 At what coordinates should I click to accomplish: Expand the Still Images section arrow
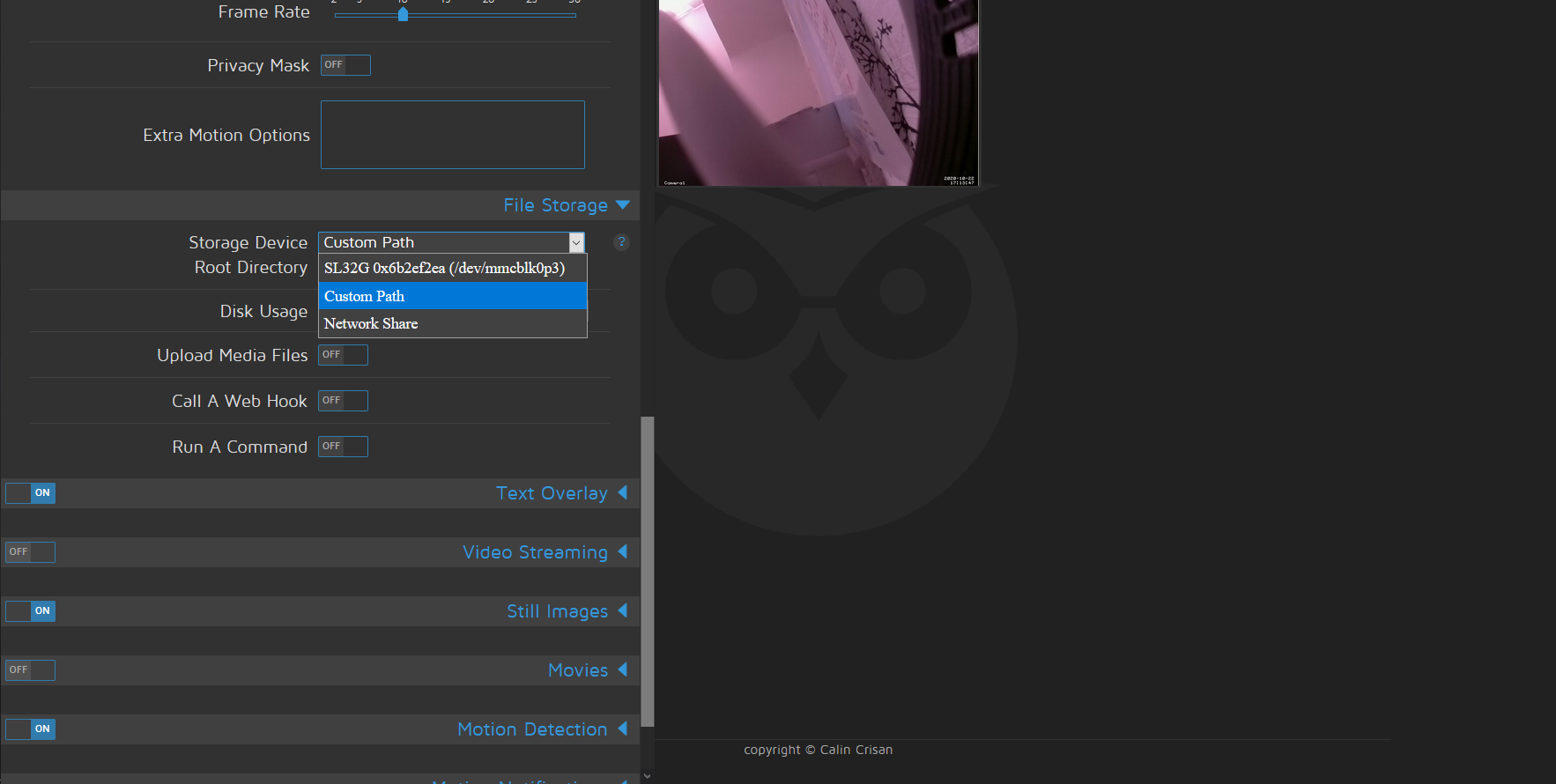[623, 610]
